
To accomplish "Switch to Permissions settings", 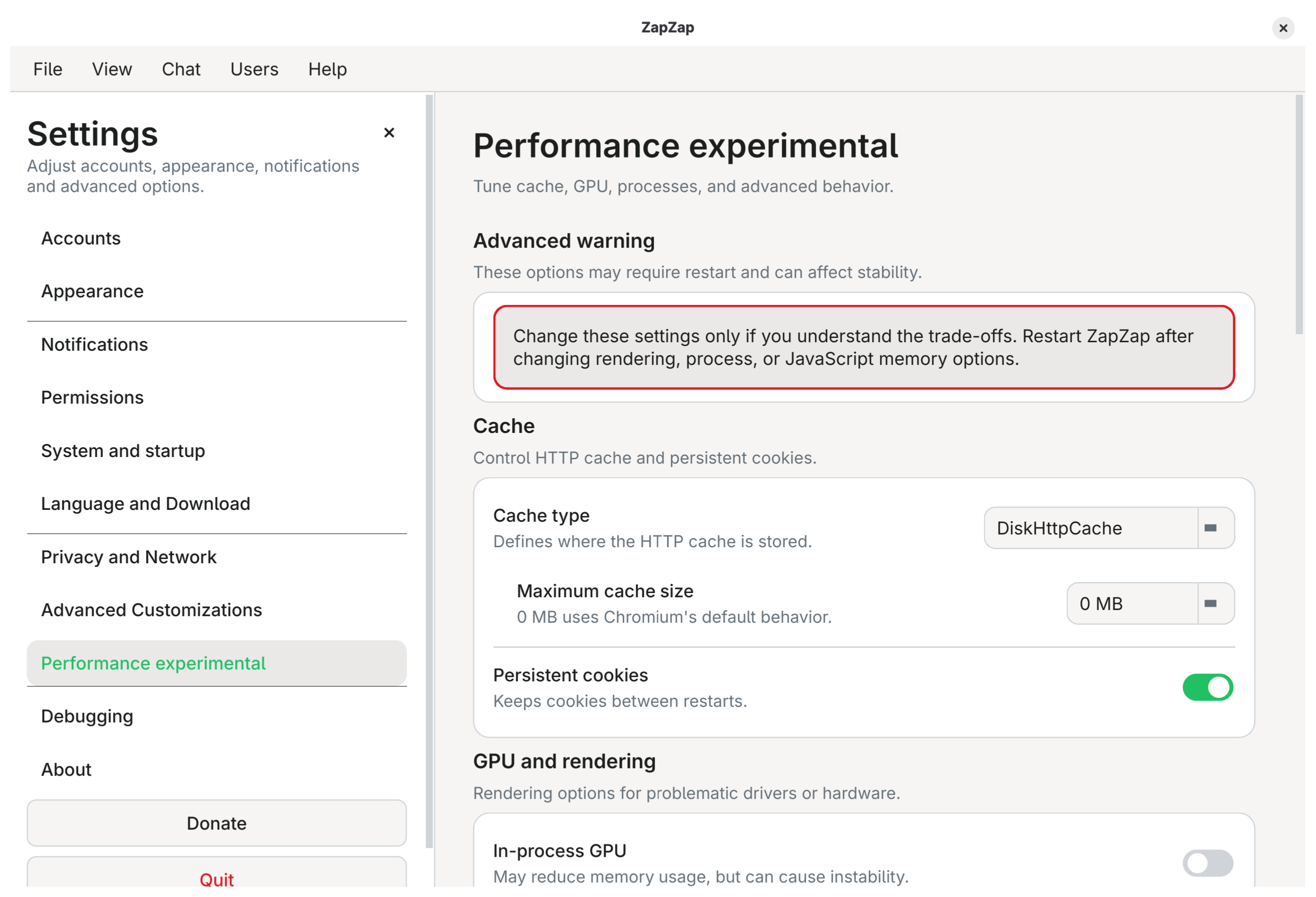I will coord(217,398).
